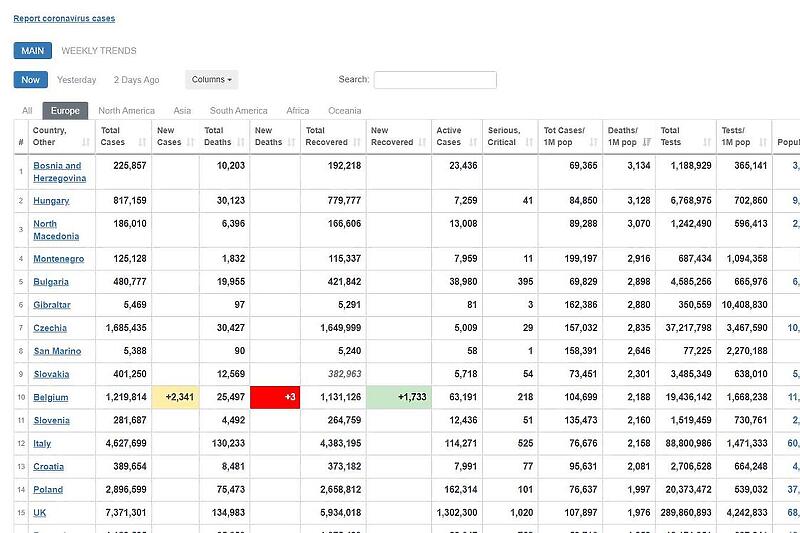Open the Italy country link
The image size is (800, 533).
[x=42, y=444]
